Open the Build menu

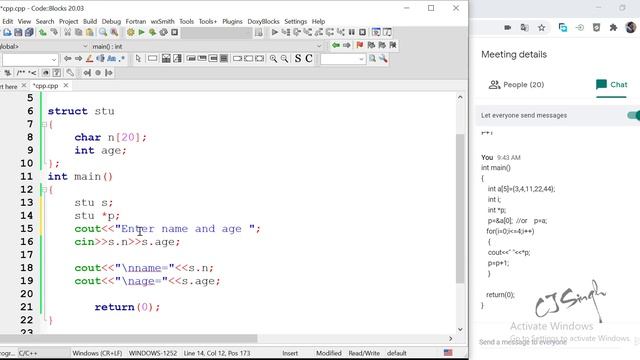click(90, 21)
